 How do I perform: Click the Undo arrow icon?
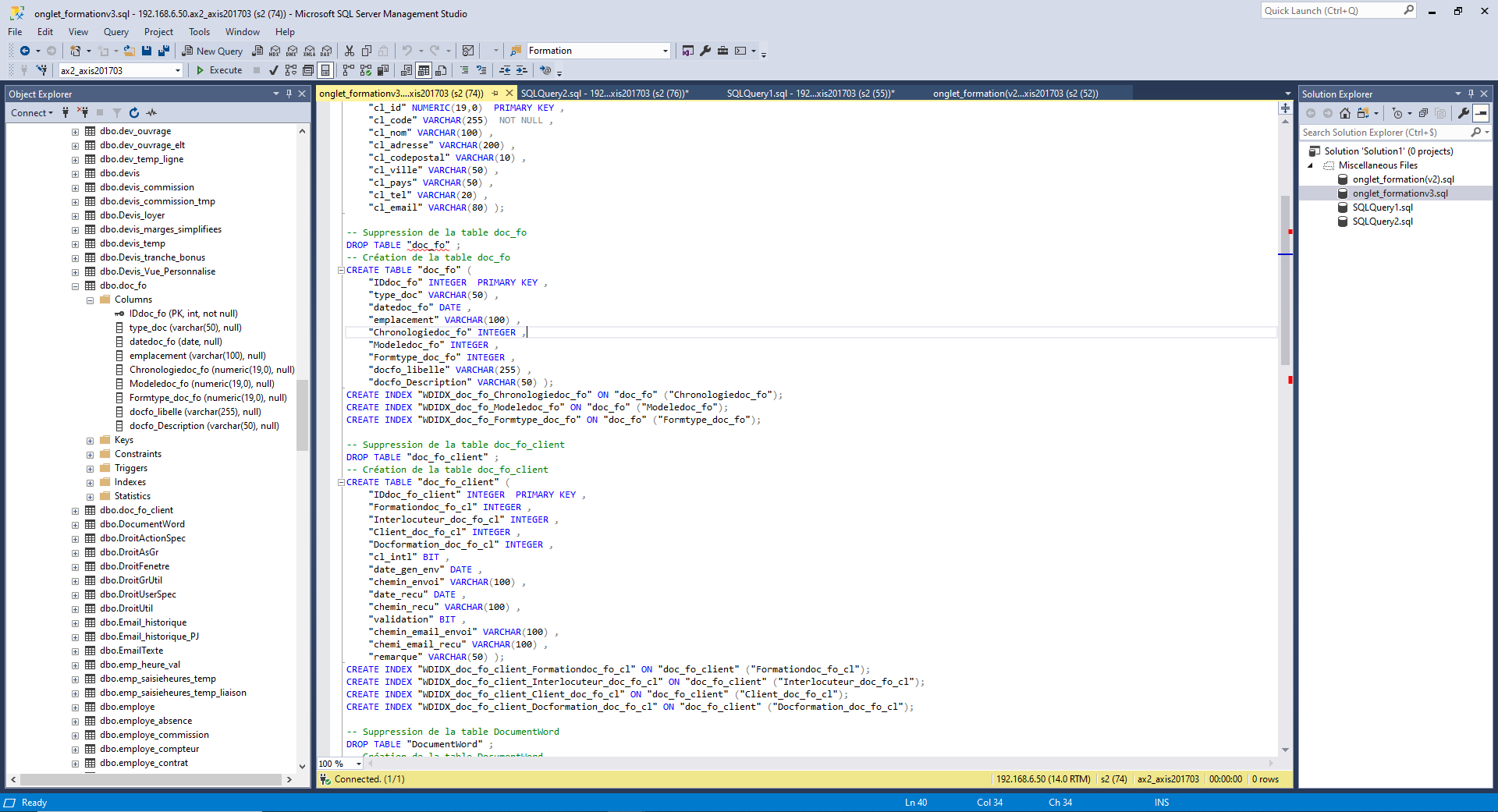click(x=406, y=51)
